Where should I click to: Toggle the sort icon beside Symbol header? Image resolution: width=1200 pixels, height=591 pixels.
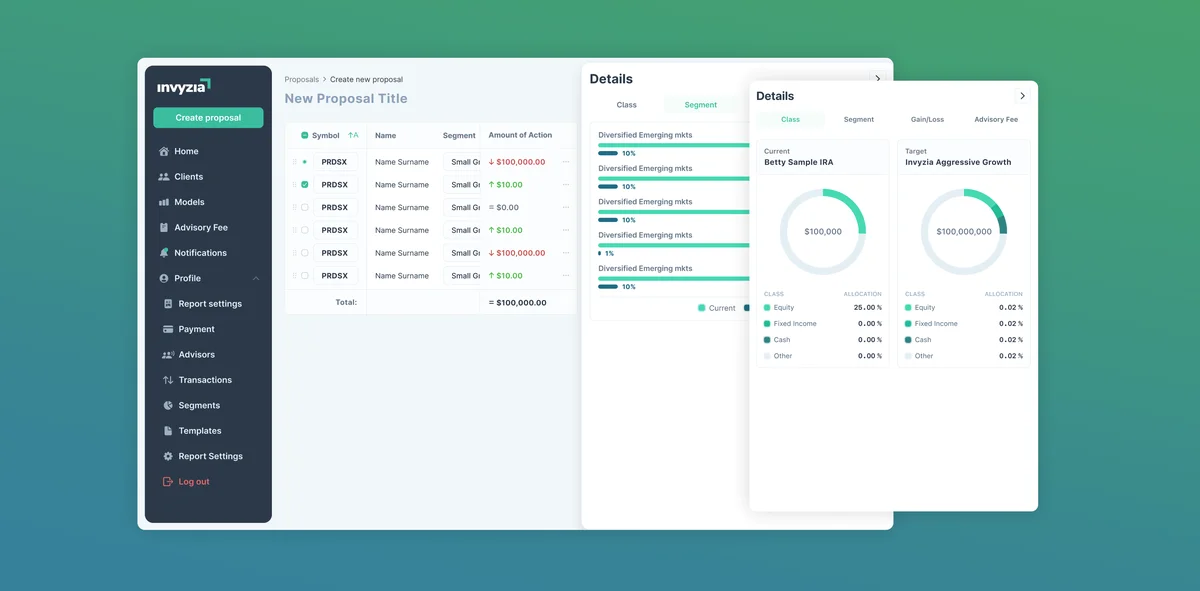[x=353, y=135]
